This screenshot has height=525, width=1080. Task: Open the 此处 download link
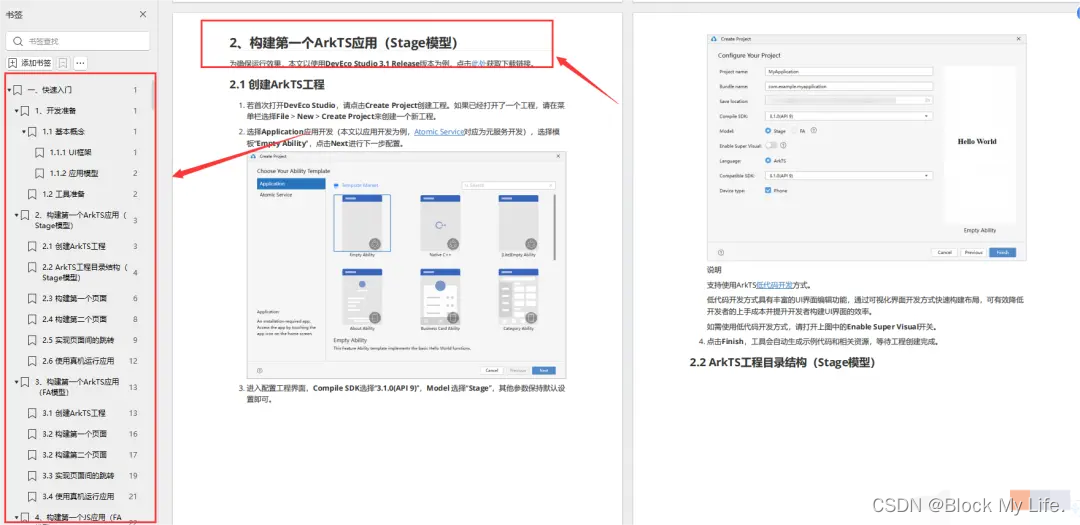tap(479, 63)
